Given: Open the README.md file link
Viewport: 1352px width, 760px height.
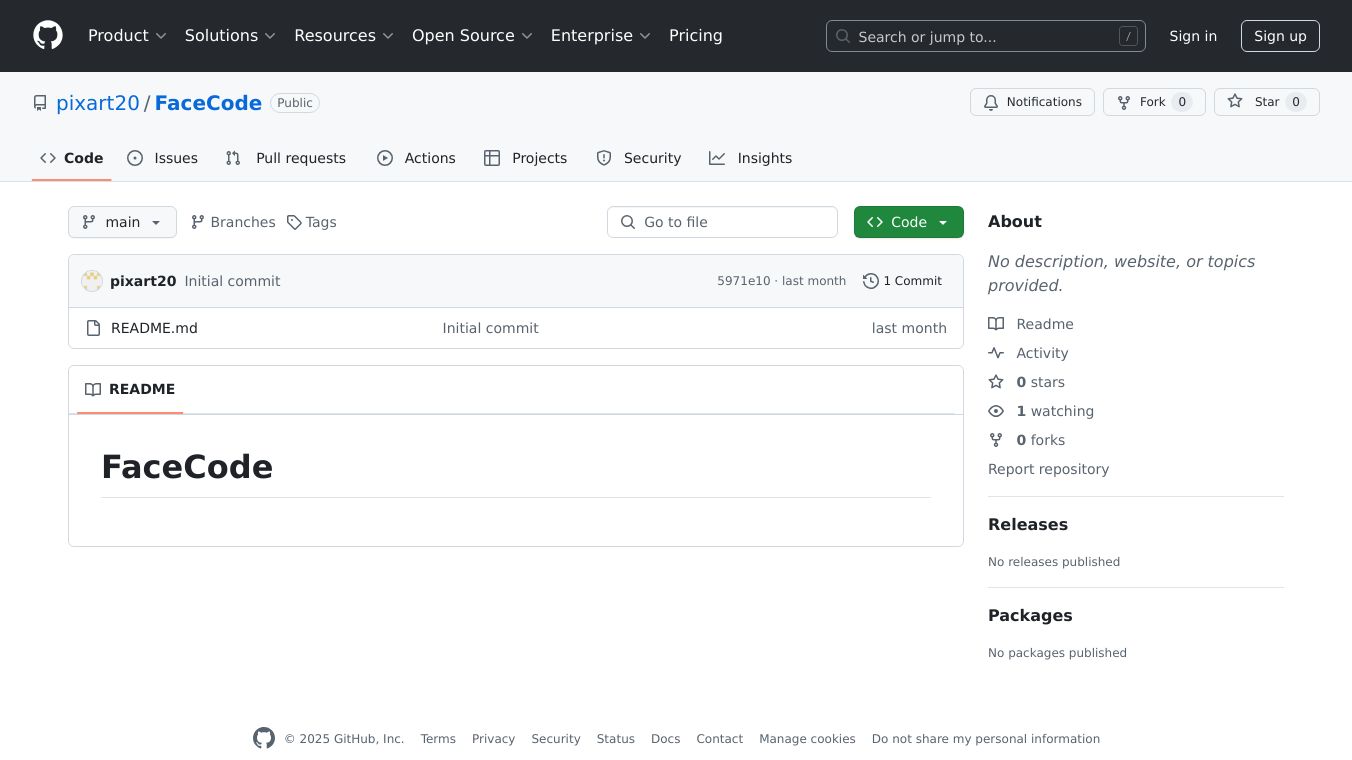Looking at the screenshot, I should 154,328.
